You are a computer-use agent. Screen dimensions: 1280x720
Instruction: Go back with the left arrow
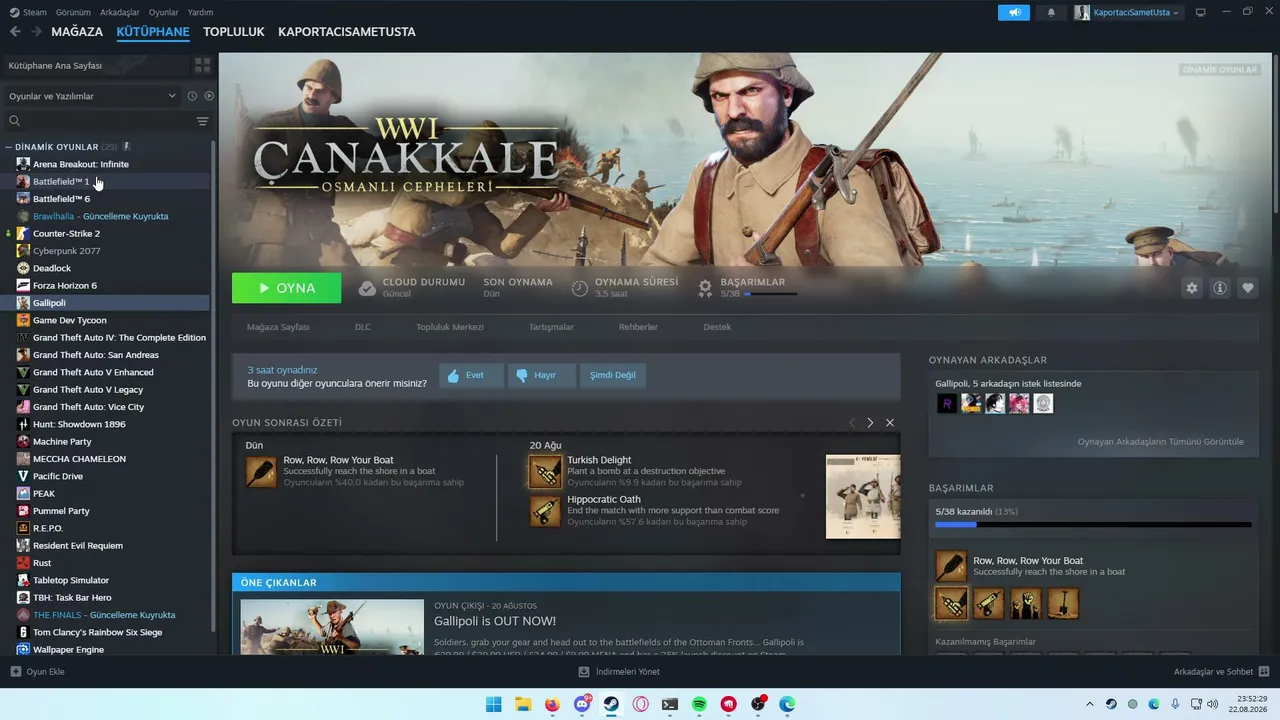pos(15,32)
